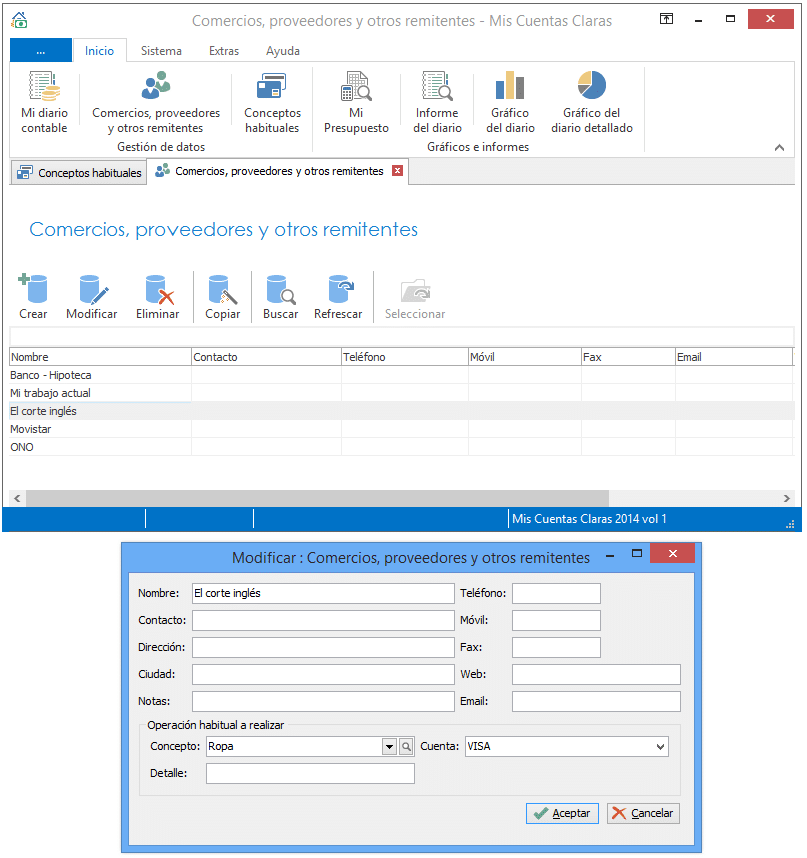Click the Nombre input field
The image size is (807, 858).
(323, 593)
